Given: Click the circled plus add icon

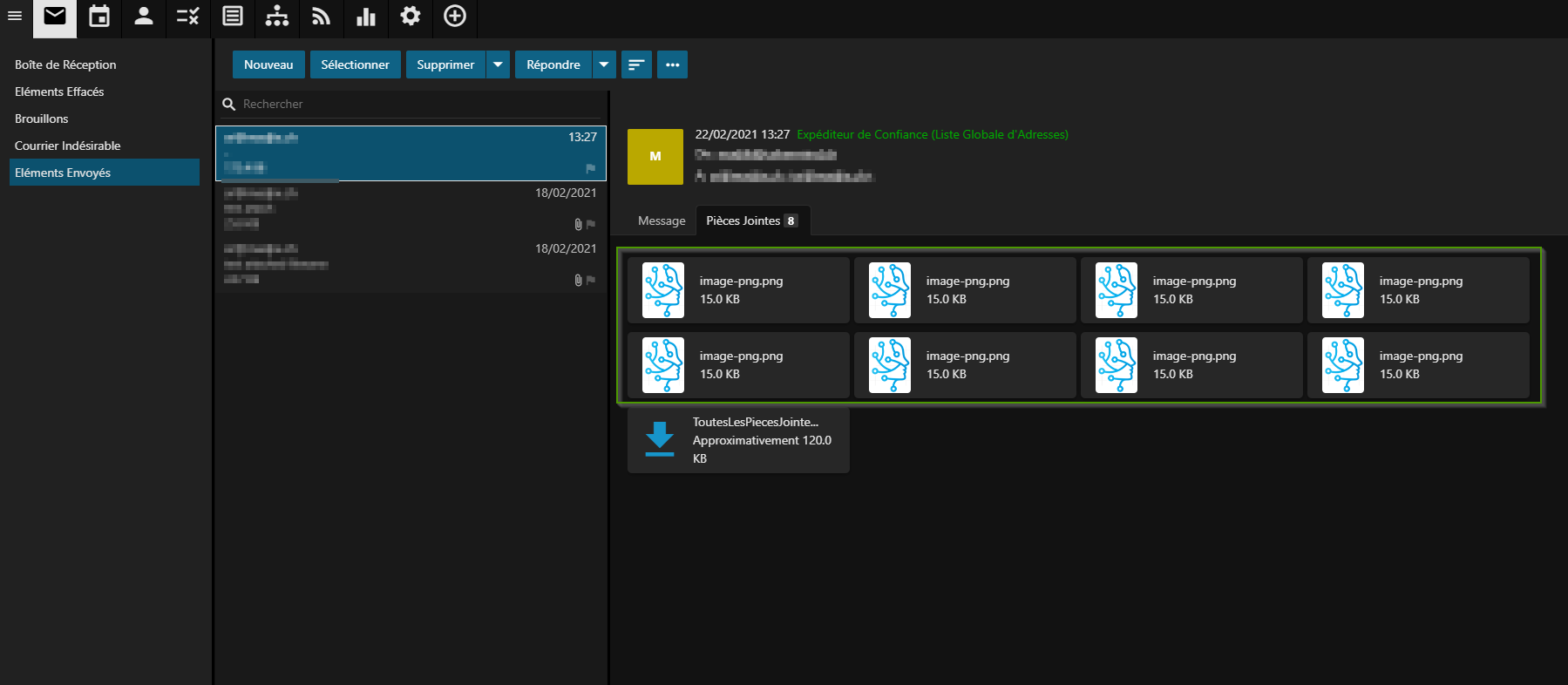Looking at the screenshot, I should [x=455, y=17].
